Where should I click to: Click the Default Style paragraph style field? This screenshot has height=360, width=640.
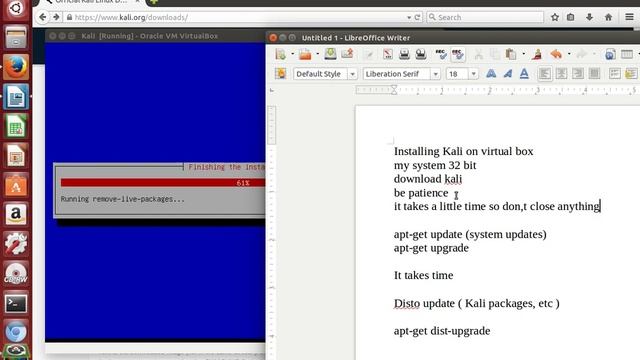(320, 74)
